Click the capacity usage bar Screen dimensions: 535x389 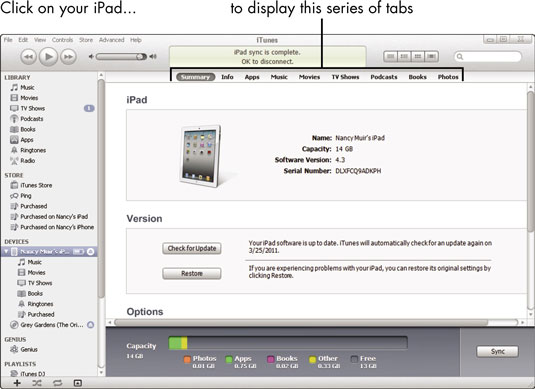coord(288,343)
